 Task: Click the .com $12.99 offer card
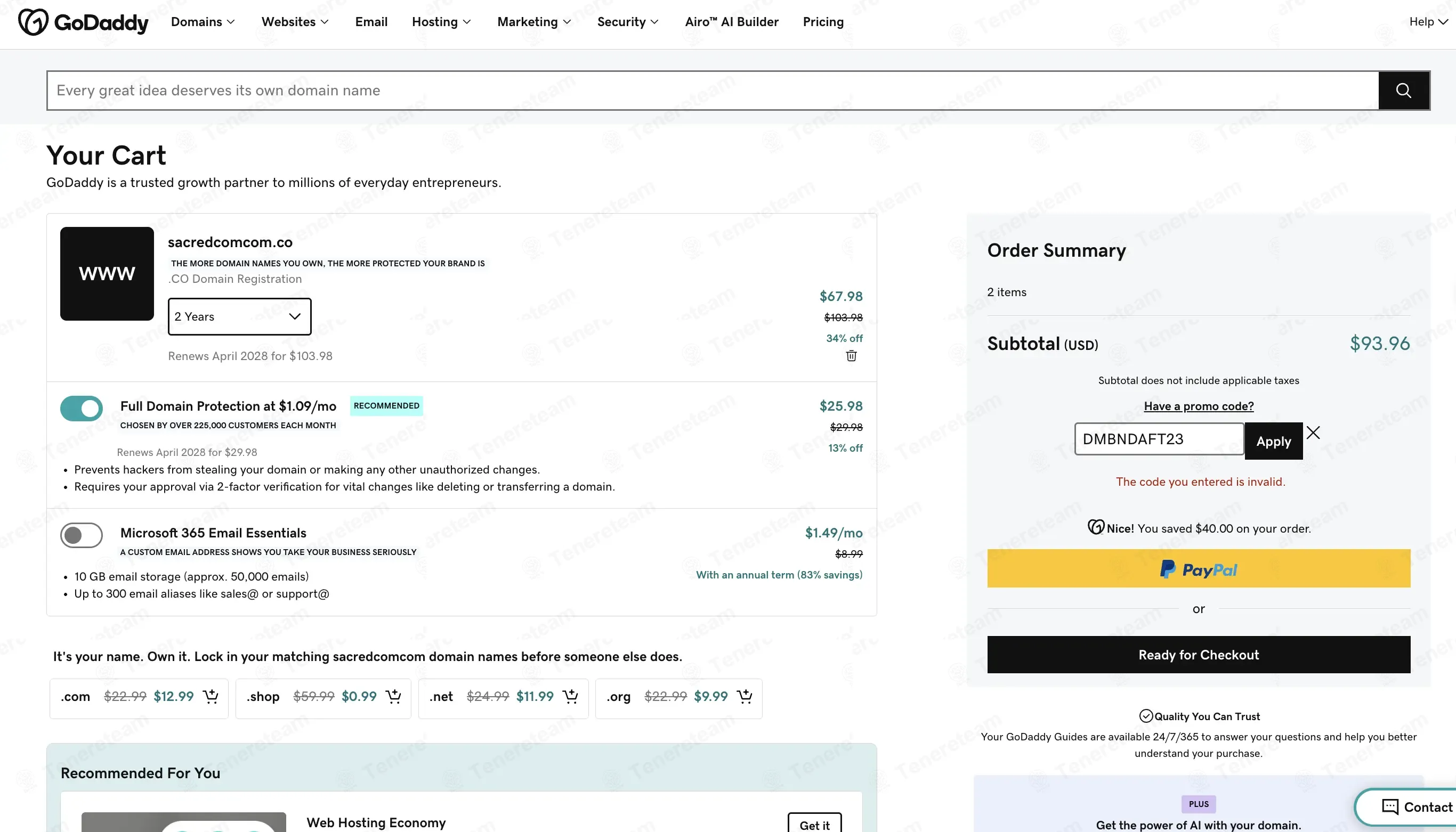(x=139, y=698)
